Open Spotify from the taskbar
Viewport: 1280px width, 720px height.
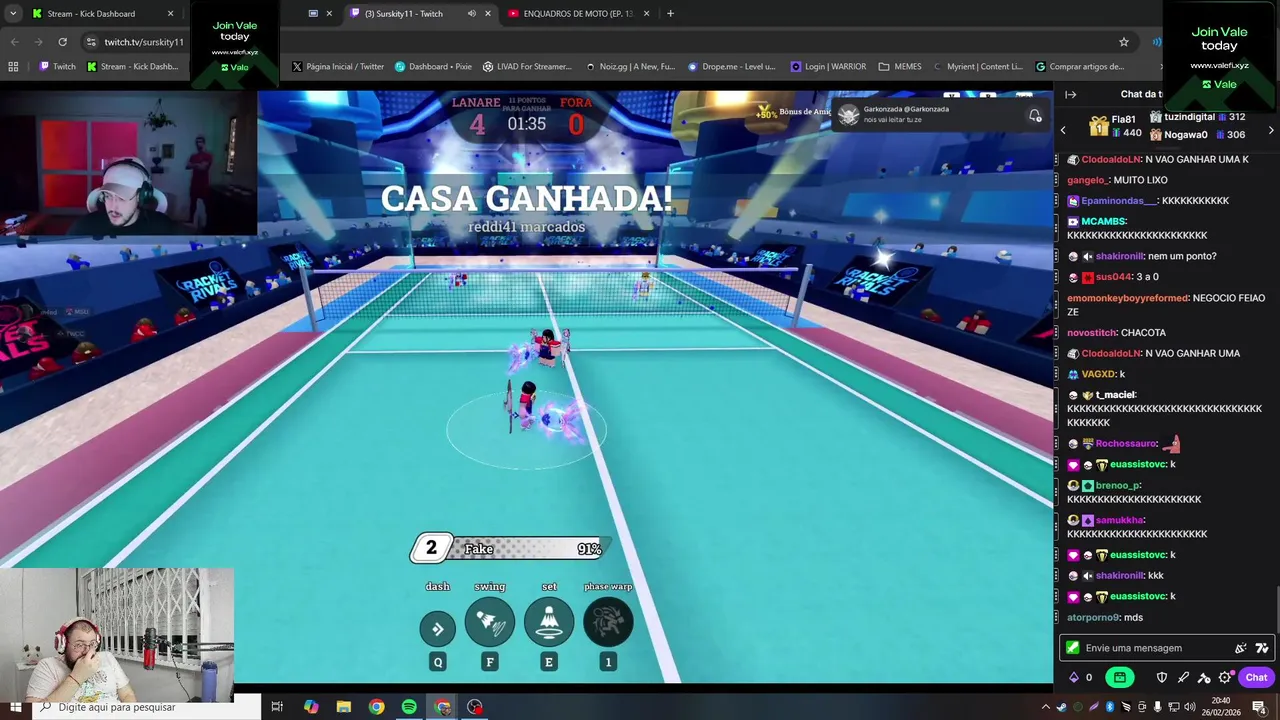[409, 707]
